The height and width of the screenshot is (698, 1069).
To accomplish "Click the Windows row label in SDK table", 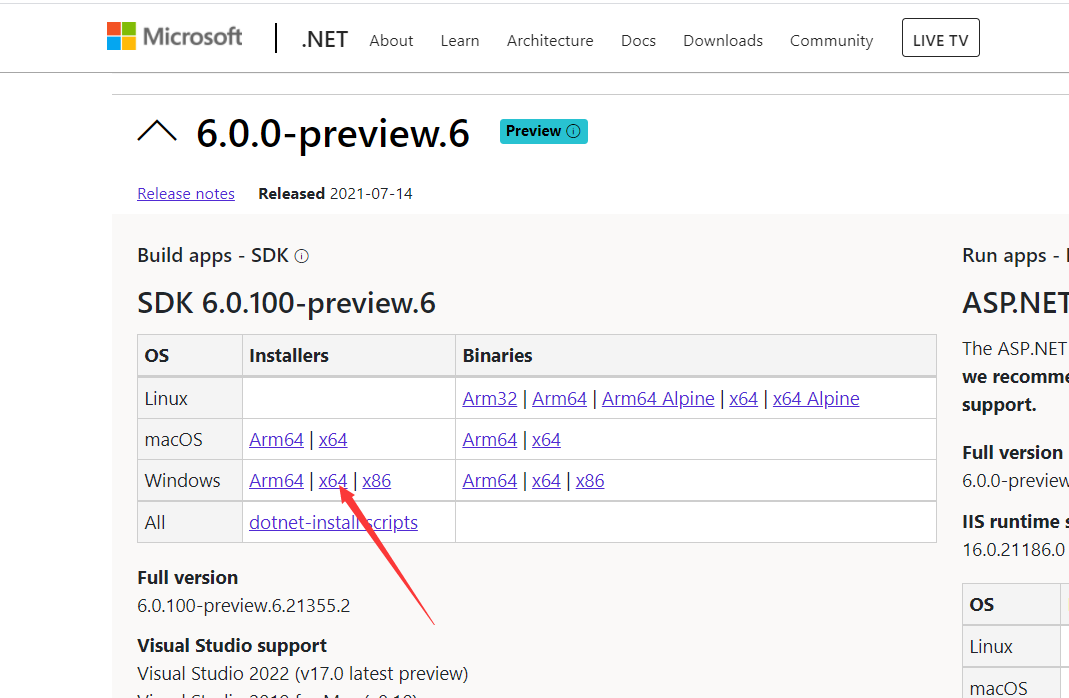I will point(182,481).
